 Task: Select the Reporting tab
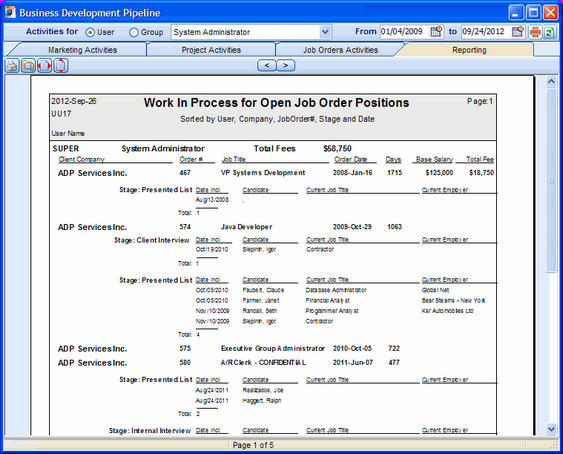[x=469, y=50]
